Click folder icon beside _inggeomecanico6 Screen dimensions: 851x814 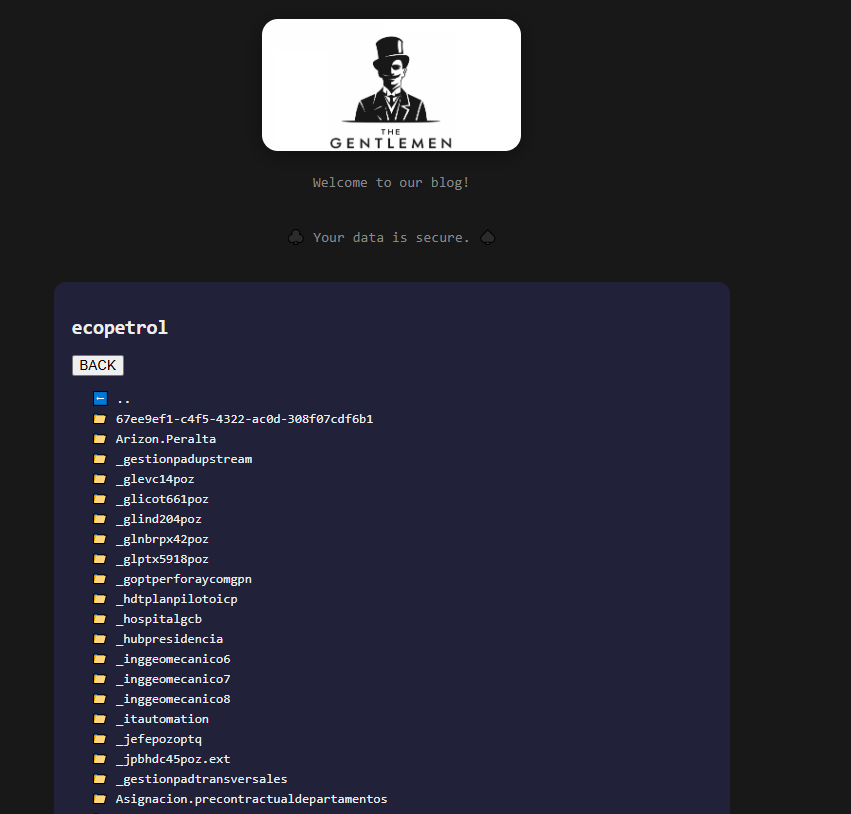[100, 659]
